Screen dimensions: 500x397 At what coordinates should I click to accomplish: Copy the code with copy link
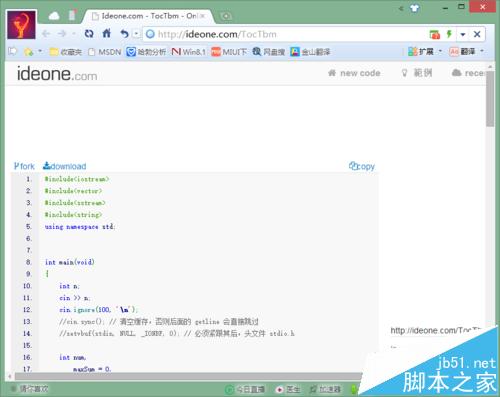point(362,166)
